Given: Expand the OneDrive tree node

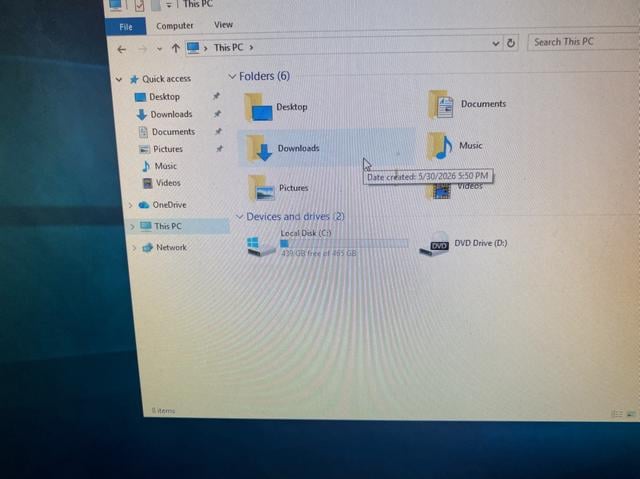Looking at the screenshot, I should 130,205.
